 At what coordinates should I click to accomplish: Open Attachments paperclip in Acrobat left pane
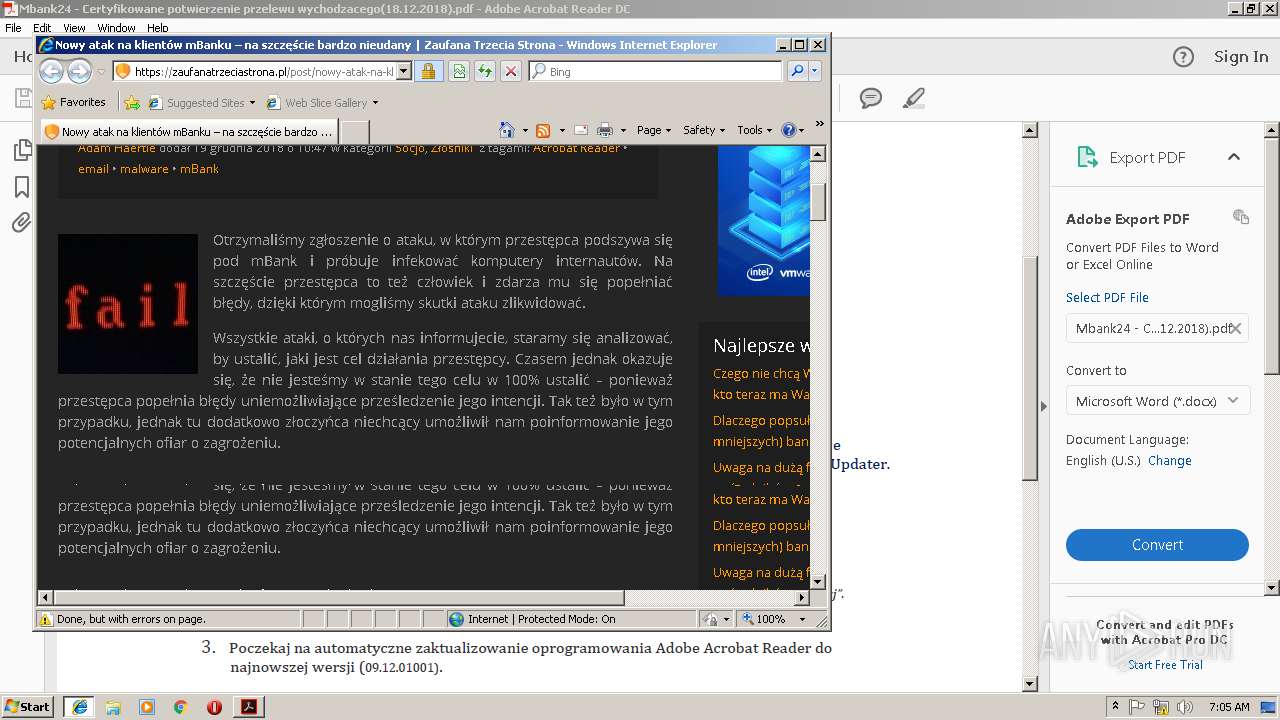(x=21, y=223)
